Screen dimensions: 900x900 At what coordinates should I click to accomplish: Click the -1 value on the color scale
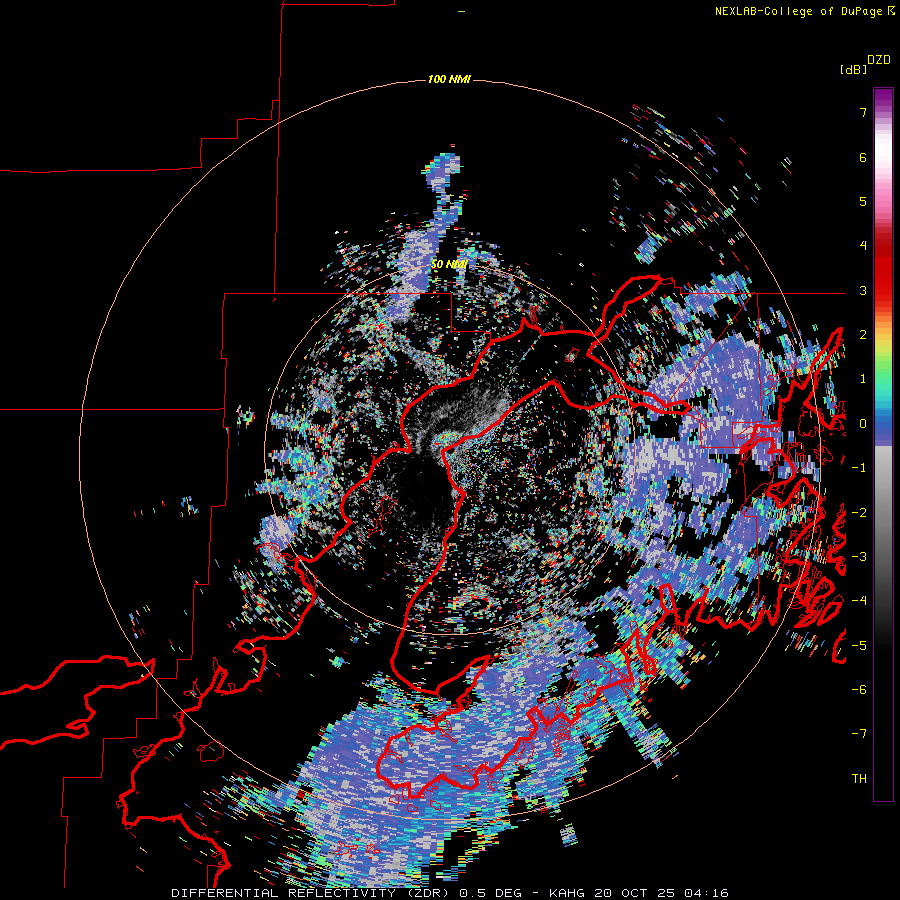pyautogui.click(x=859, y=468)
